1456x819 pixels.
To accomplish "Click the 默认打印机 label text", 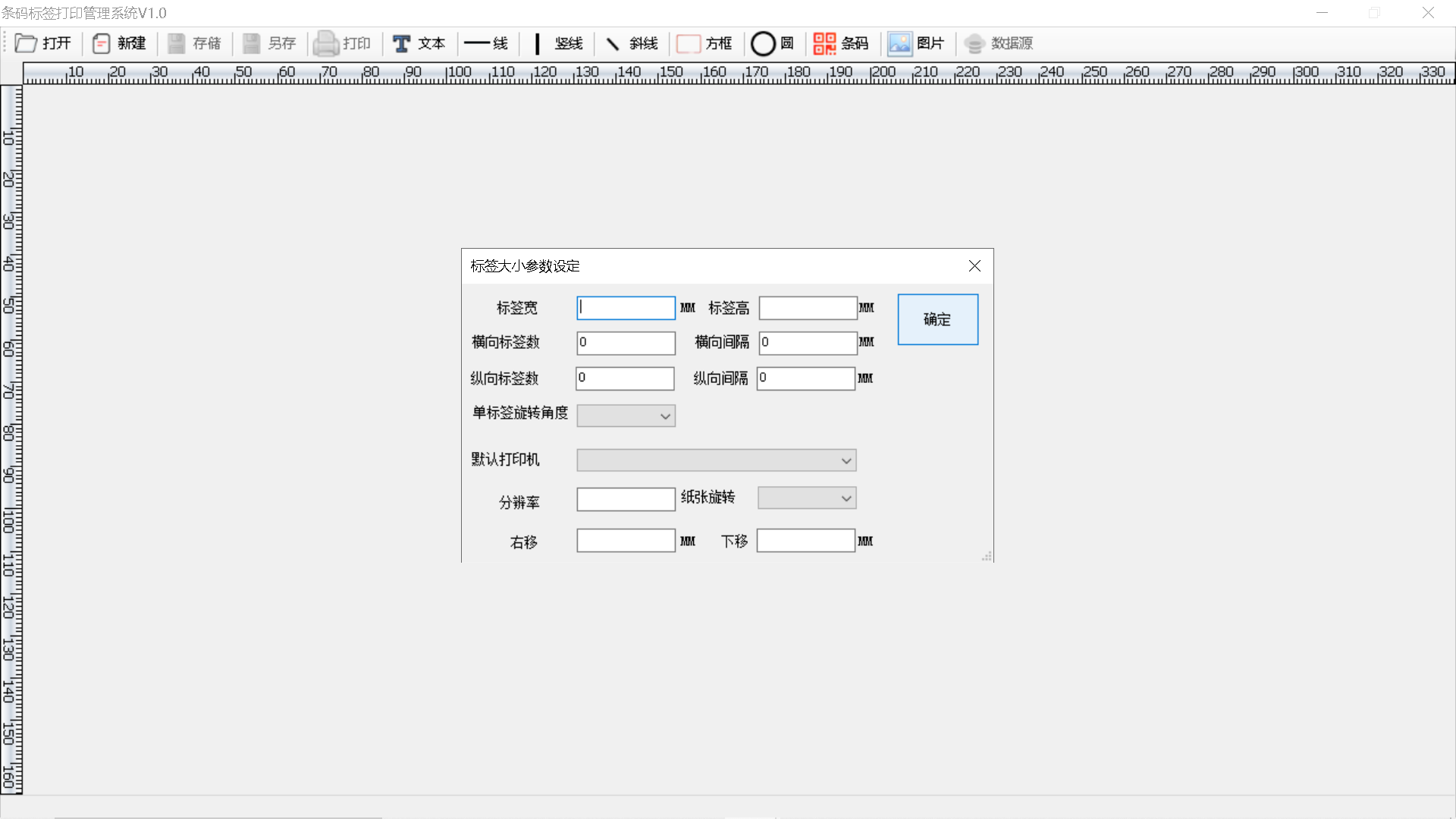I will (x=505, y=460).
